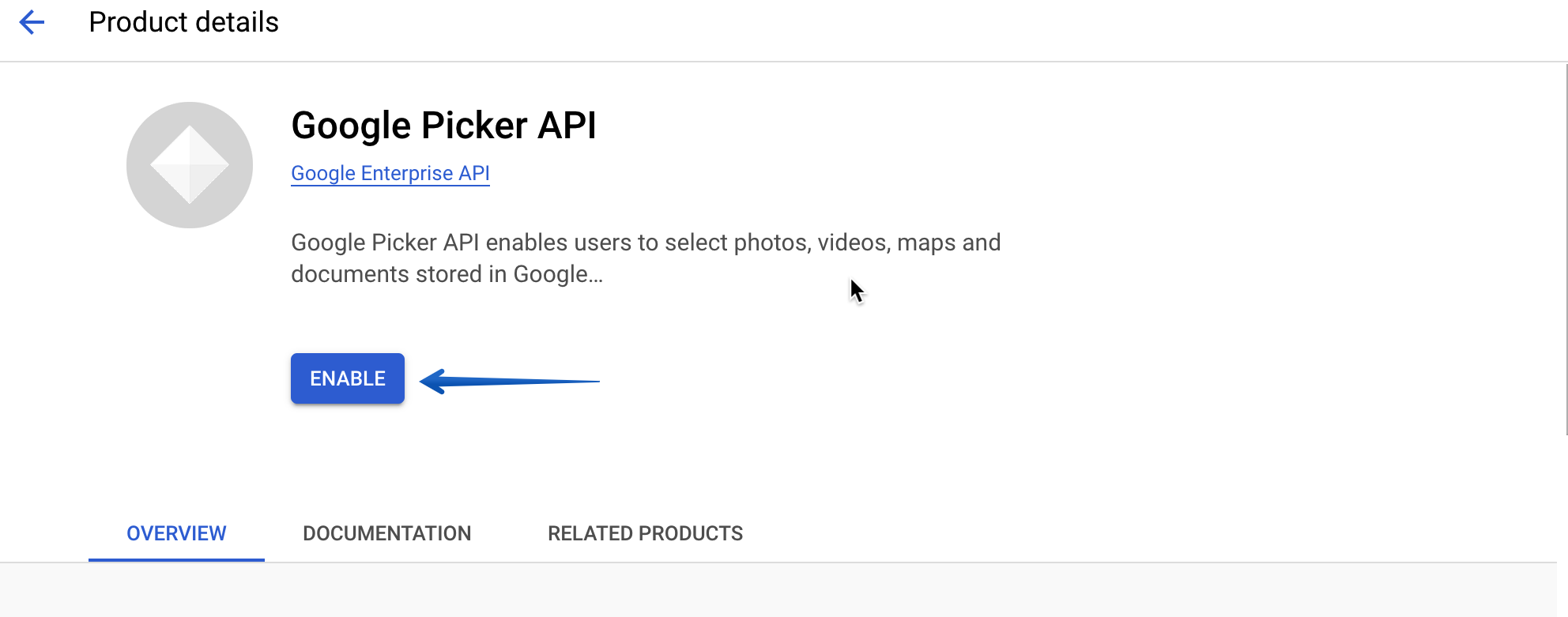This screenshot has width=1568, height=617.
Task: Open the RELATED PRODUCTS tab
Action: (x=645, y=533)
